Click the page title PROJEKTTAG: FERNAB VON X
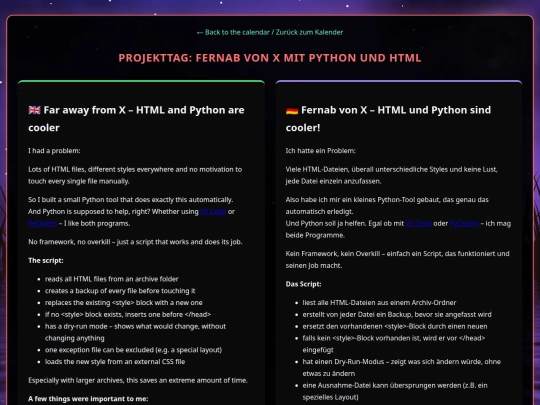Screen dimensions: 540x405 [x=270, y=58]
